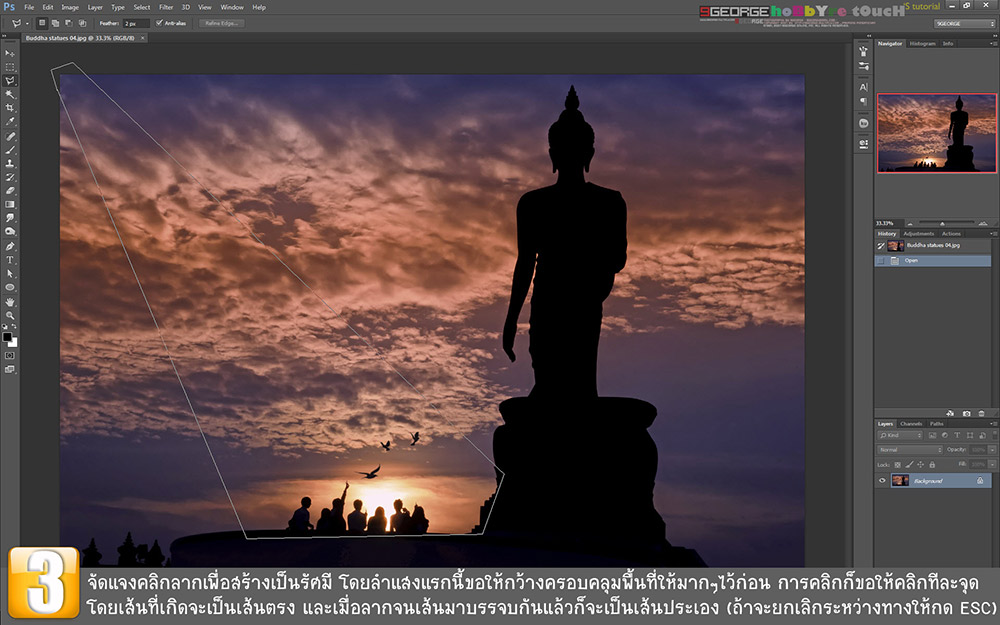Select the Polygonal Lasso tool in toolbox

[10, 81]
